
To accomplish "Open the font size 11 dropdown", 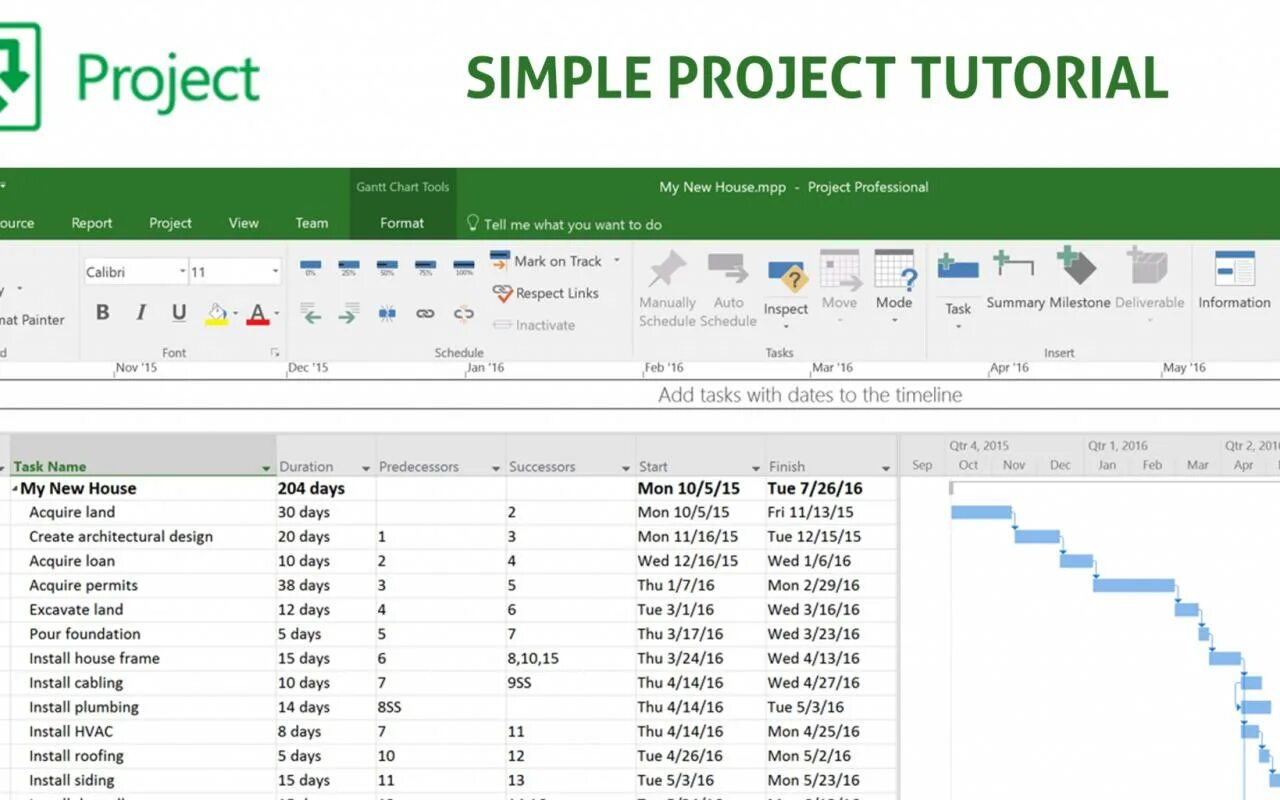I will click(275, 272).
